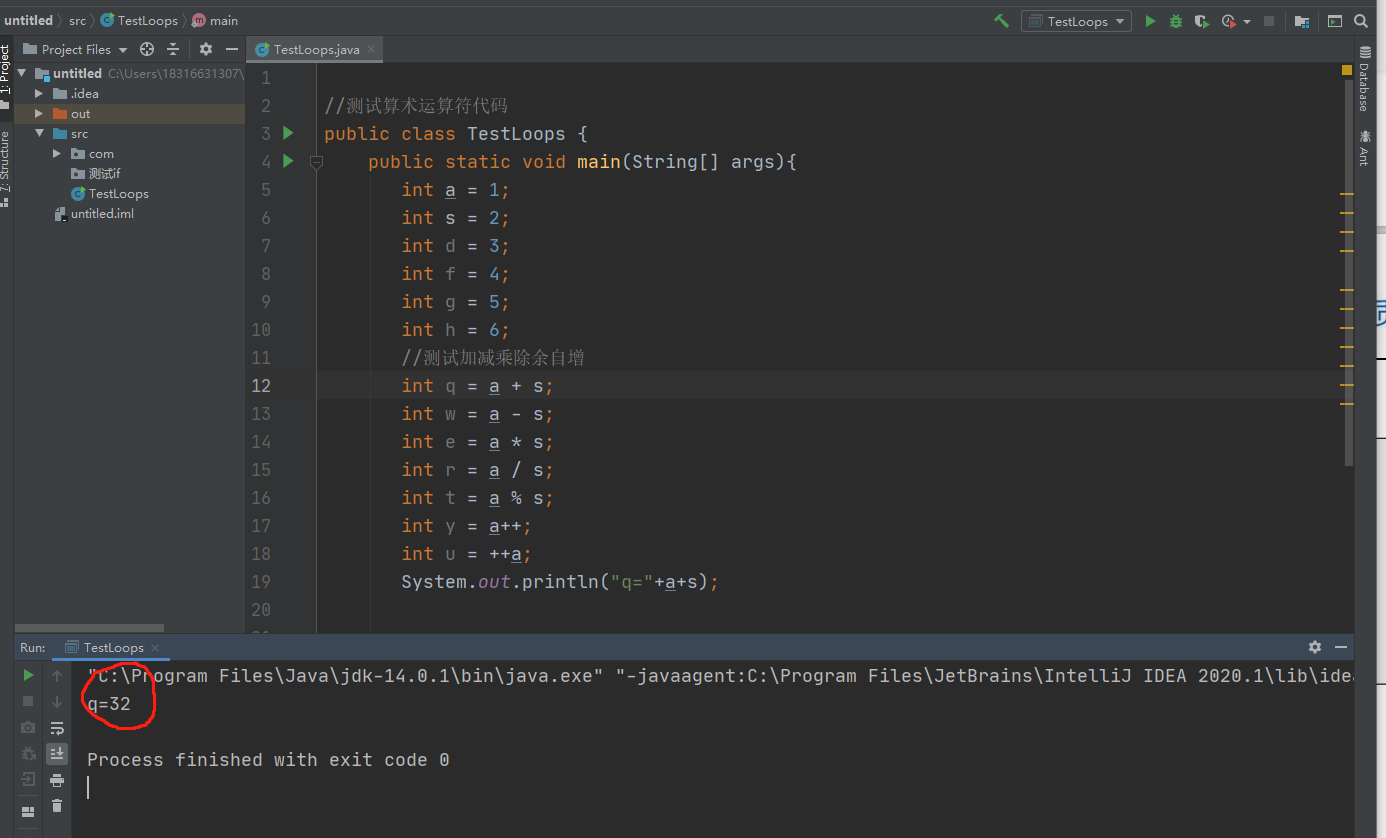Viewport: 1386px width, 838px height.
Task: Click the main method breadcrumb
Action: 216,20
